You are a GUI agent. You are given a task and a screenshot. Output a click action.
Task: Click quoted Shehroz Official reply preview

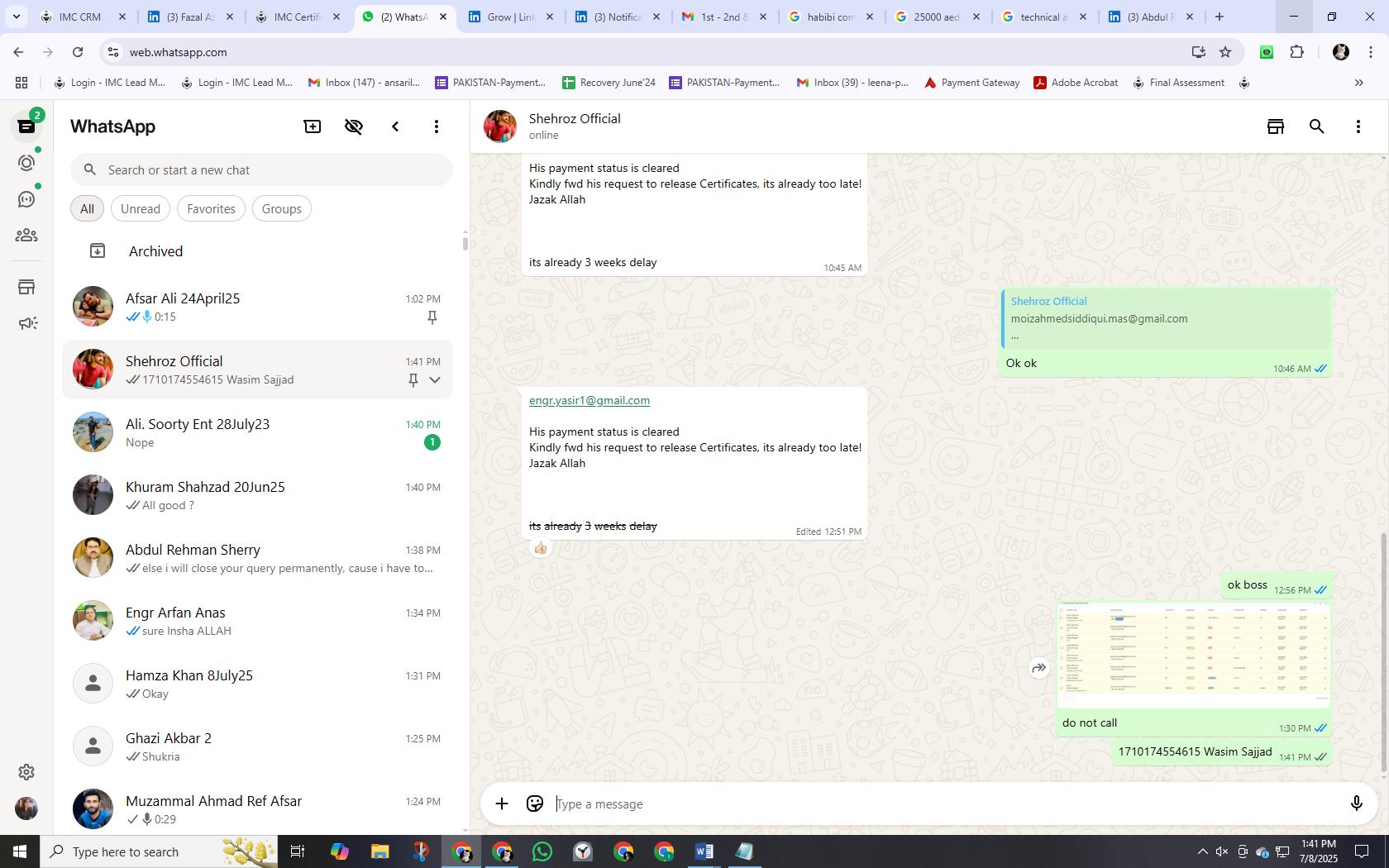pos(1166,319)
